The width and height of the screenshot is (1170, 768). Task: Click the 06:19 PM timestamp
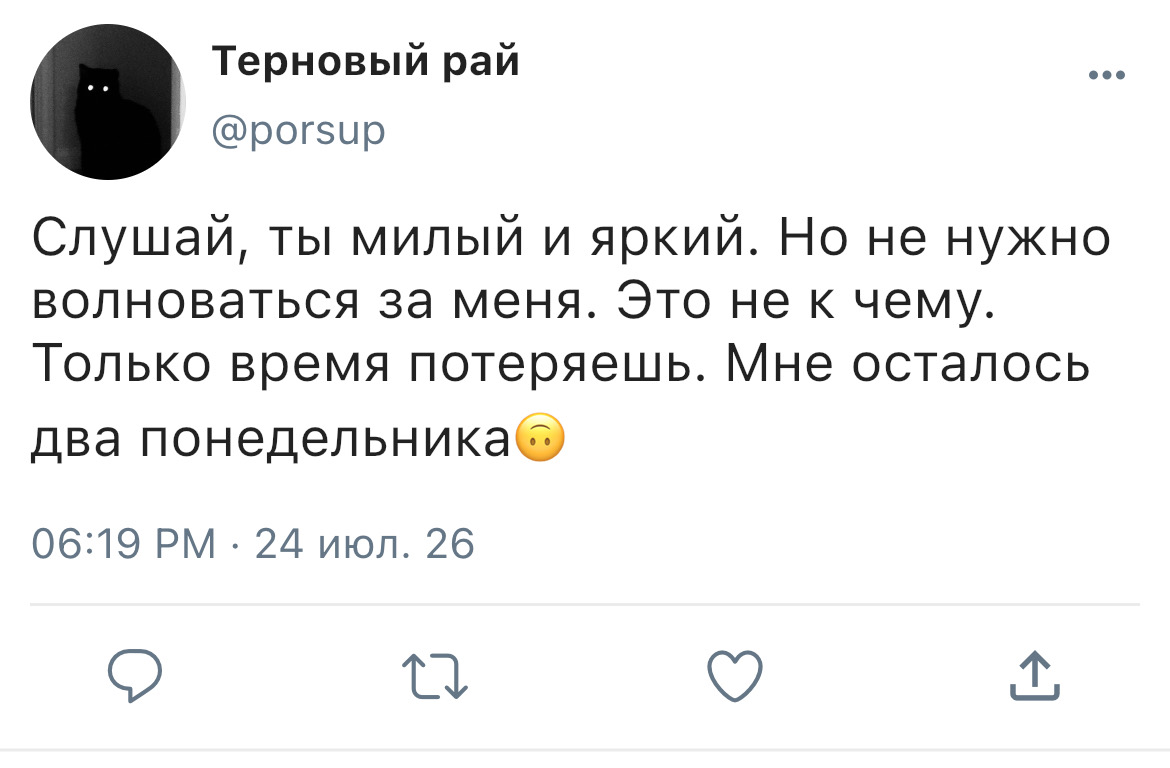tap(124, 543)
